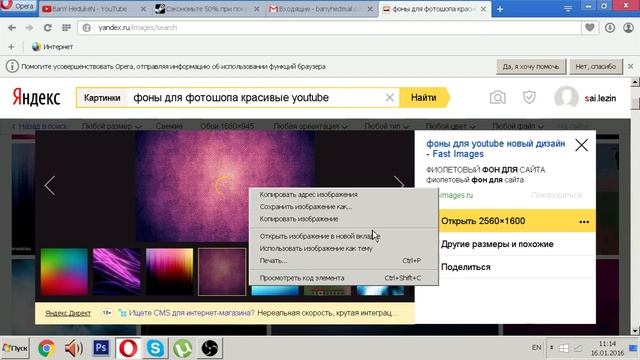
Task: Focus the Yandex search input field
Action: (257, 98)
